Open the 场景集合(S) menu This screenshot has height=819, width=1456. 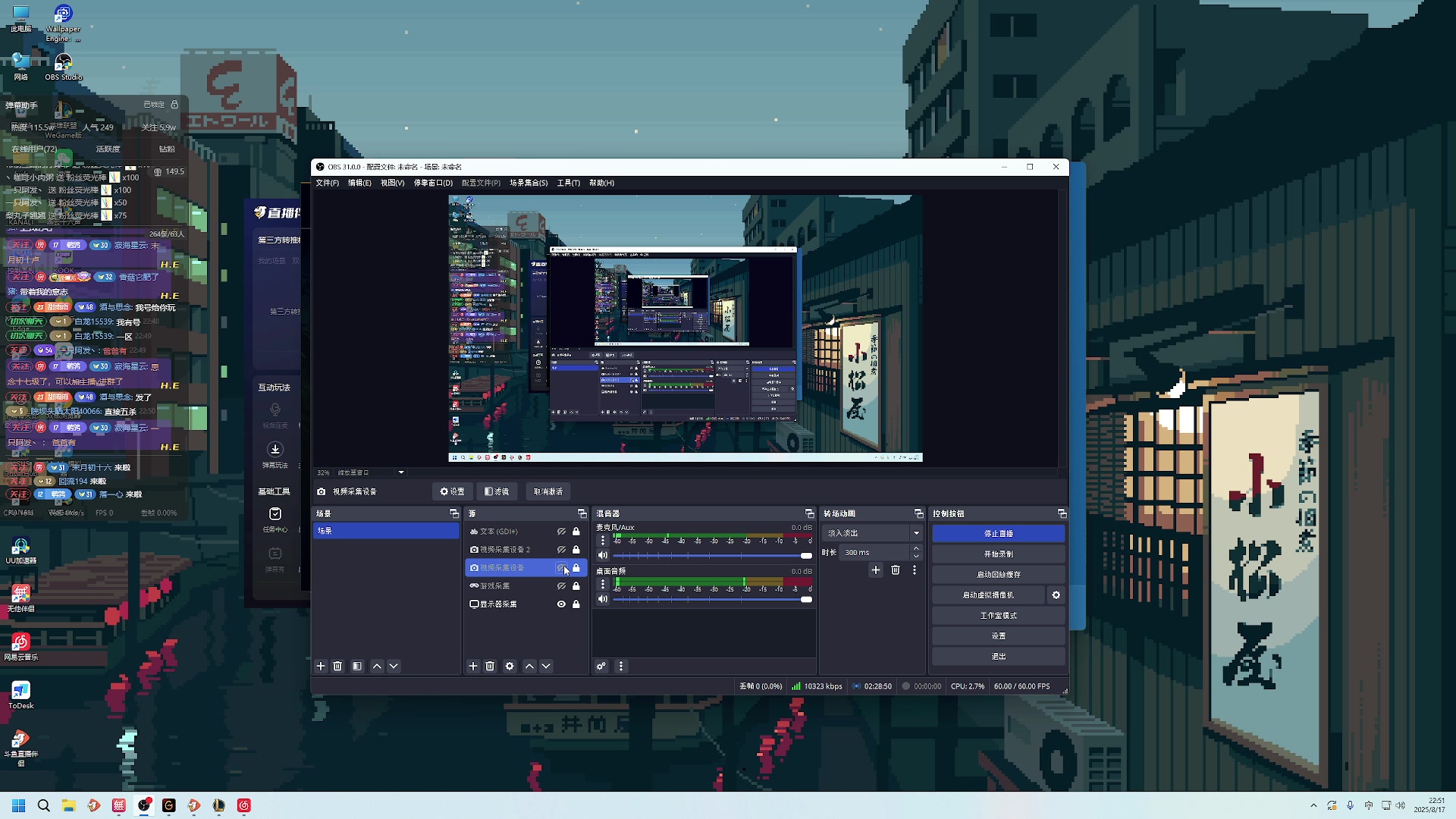coord(529,183)
